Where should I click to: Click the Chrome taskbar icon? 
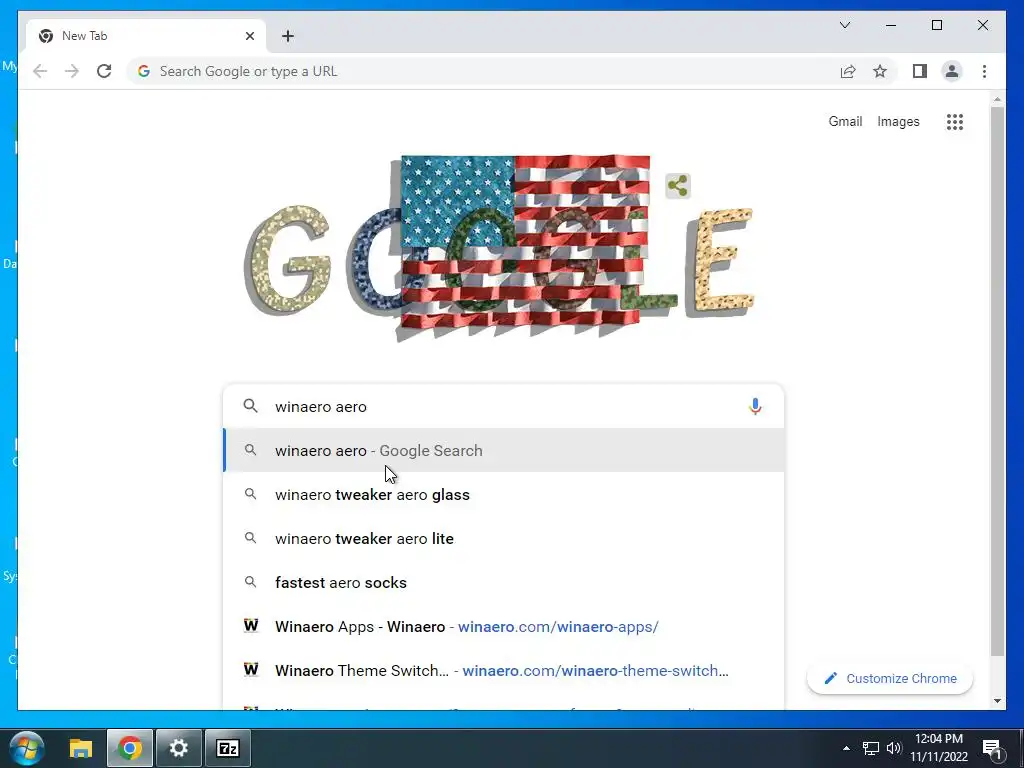pos(130,748)
